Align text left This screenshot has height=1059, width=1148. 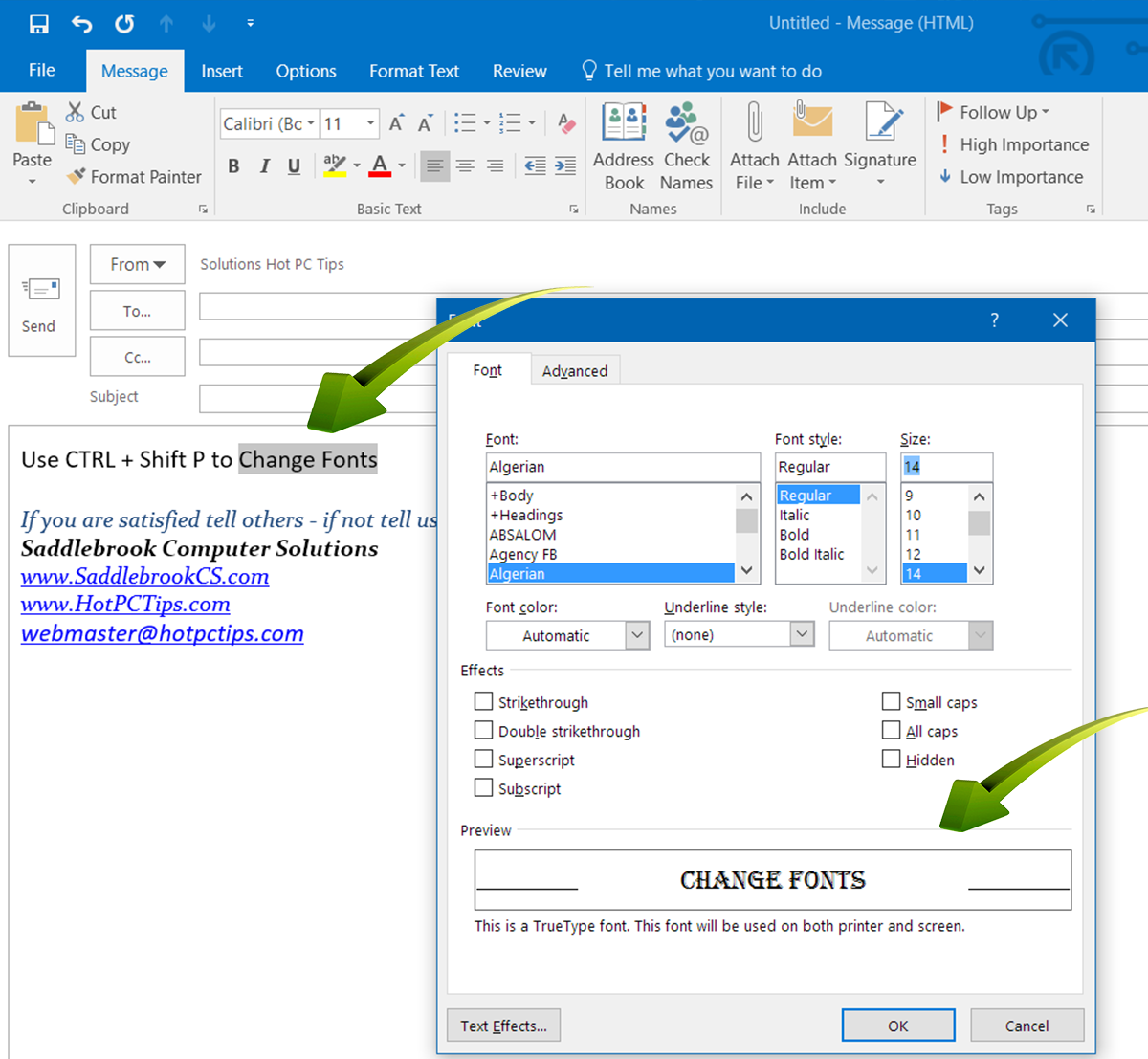tap(434, 166)
